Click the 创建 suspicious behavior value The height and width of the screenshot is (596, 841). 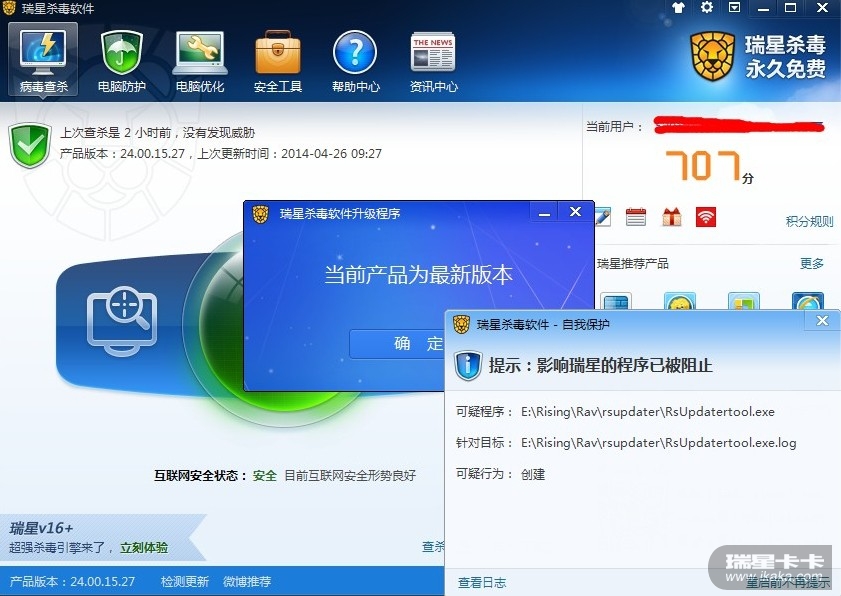[x=533, y=474]
